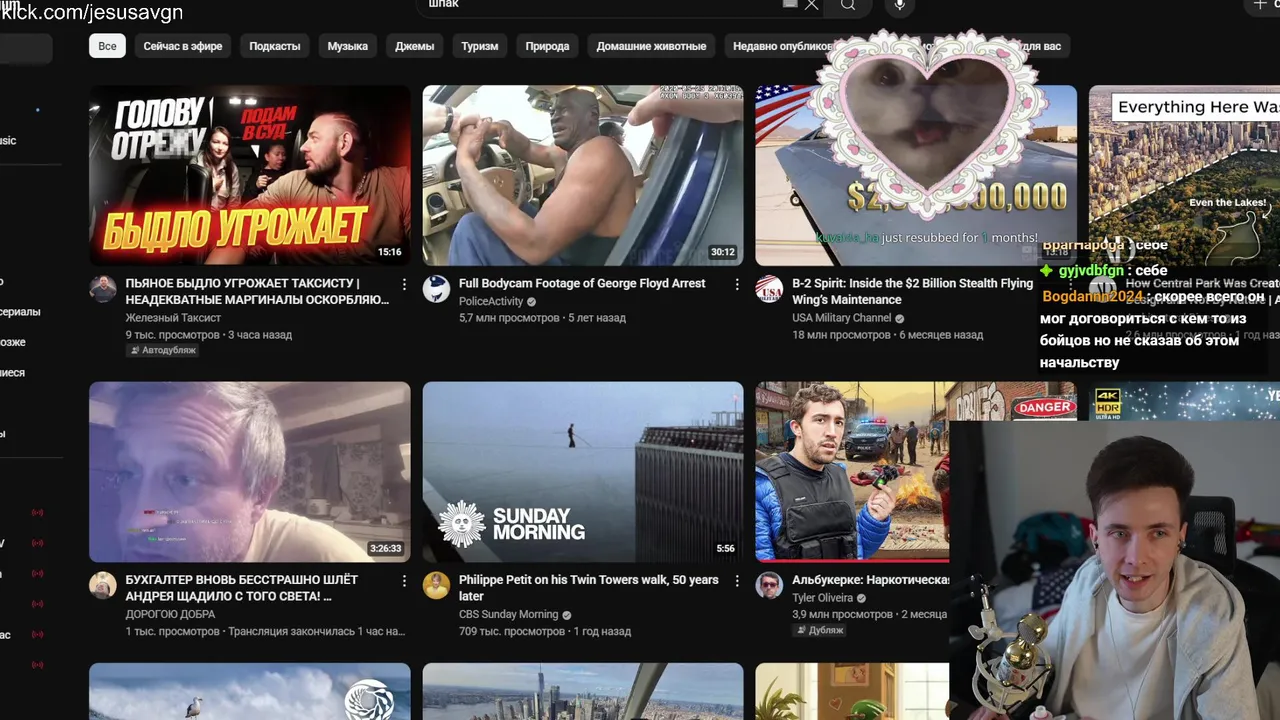Click Bogdamn2024 username in chat overlay

coord(1092,296)
